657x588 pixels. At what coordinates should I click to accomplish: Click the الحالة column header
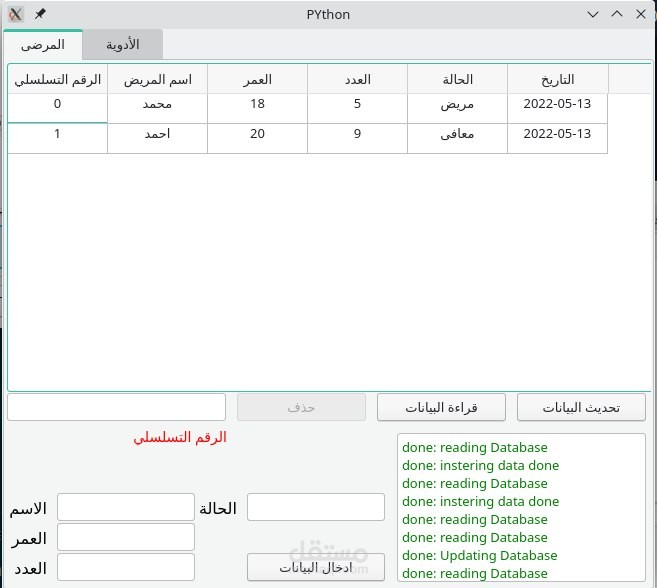(x=458, y=79)
